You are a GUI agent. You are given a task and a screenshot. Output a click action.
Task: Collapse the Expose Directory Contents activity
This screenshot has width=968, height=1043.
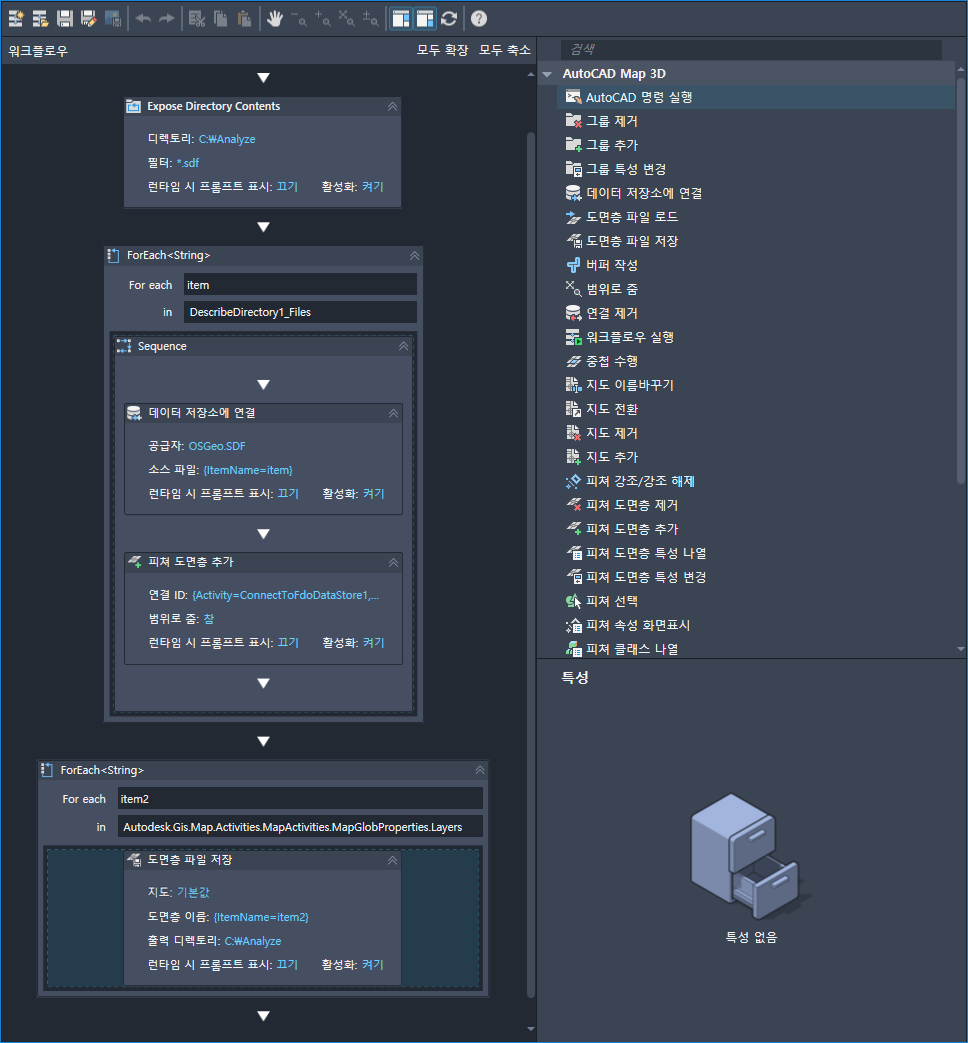[x=393, y=106]
